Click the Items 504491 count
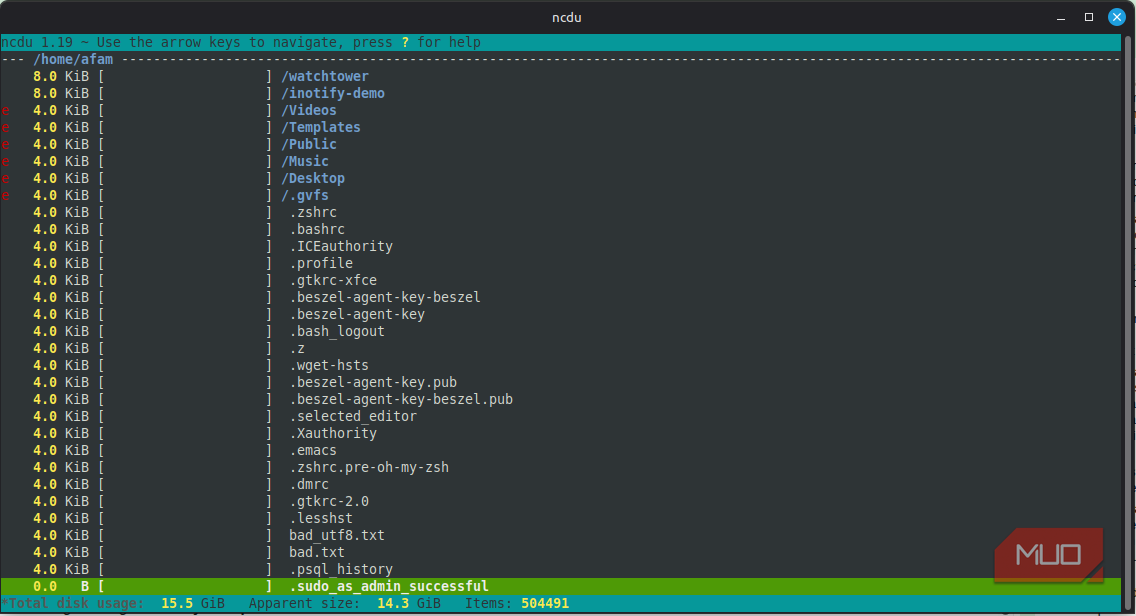This screenshot has width=1136, height=616. pos(545,604)
